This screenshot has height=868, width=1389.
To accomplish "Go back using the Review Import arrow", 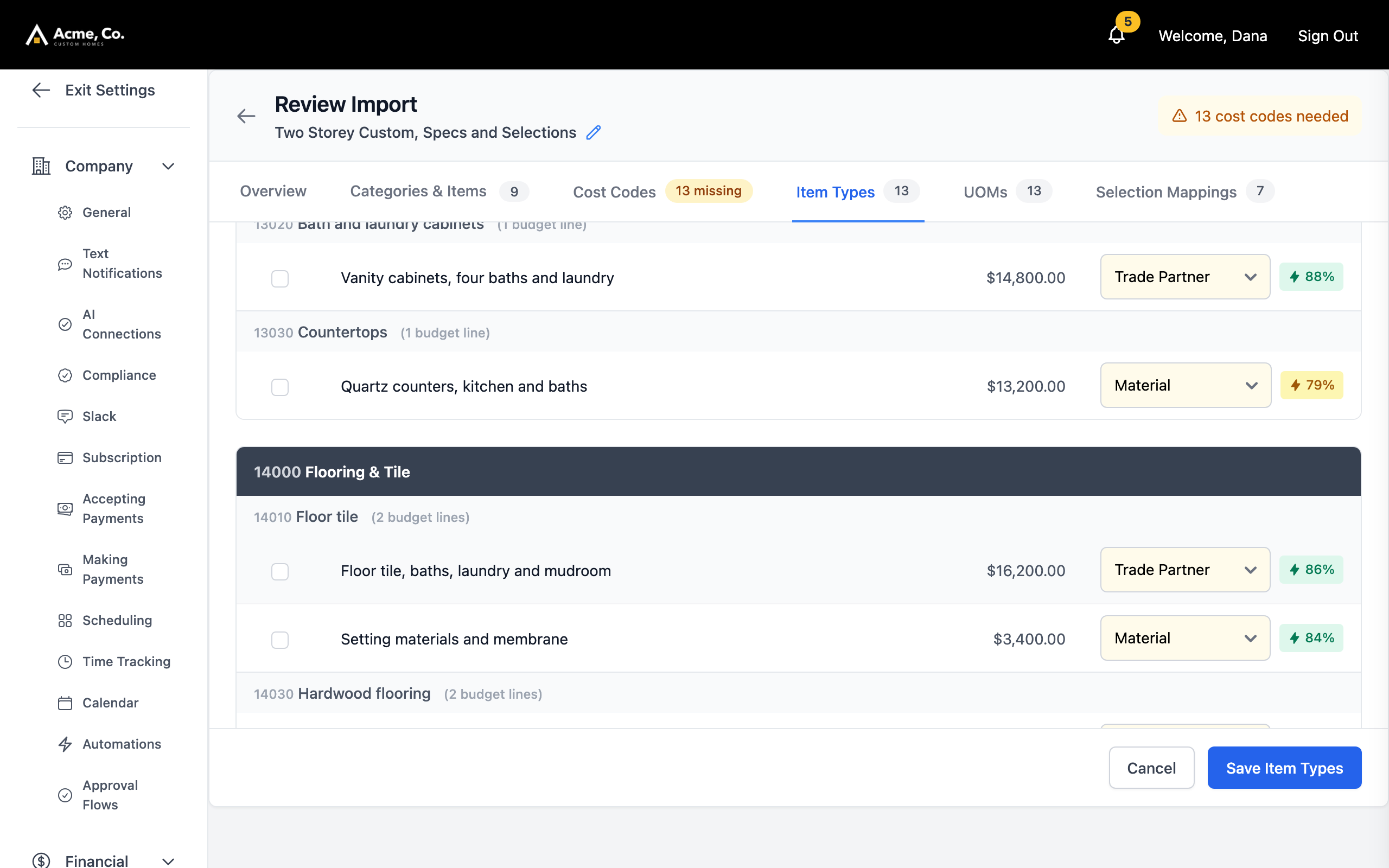I will tap(246, 117).
